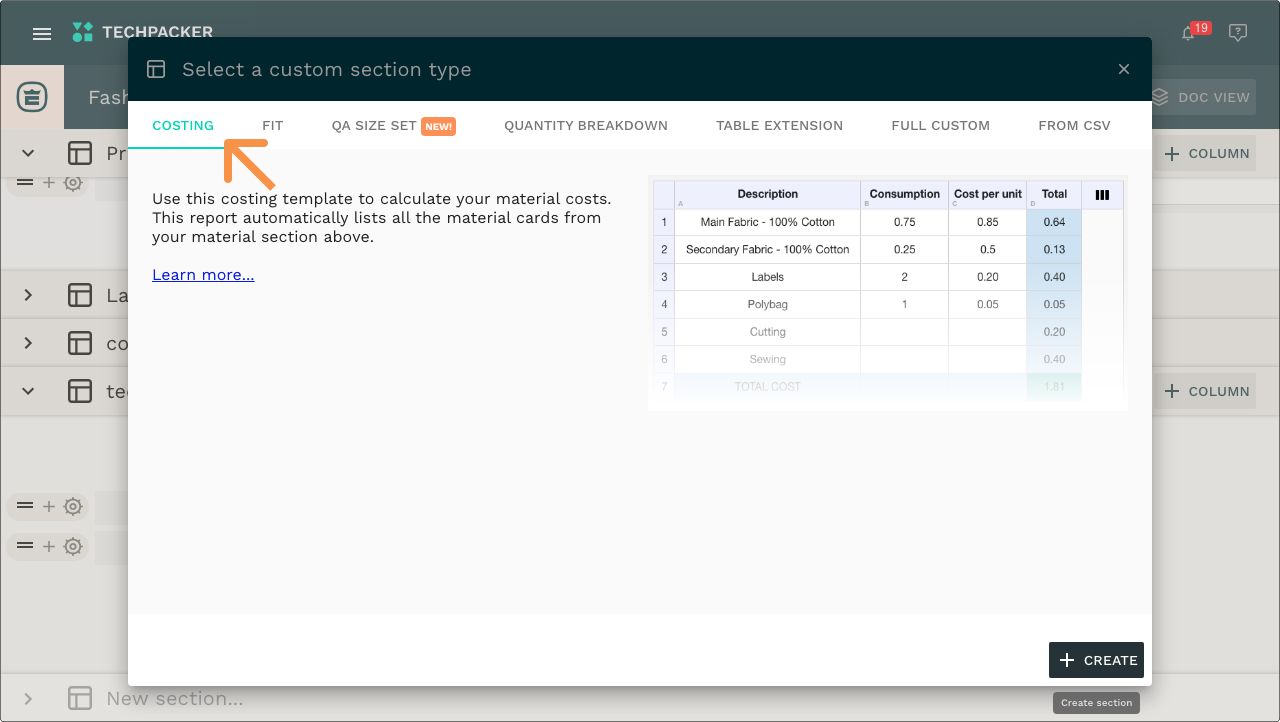Click the lowest row gear icon

pos(73,546)
